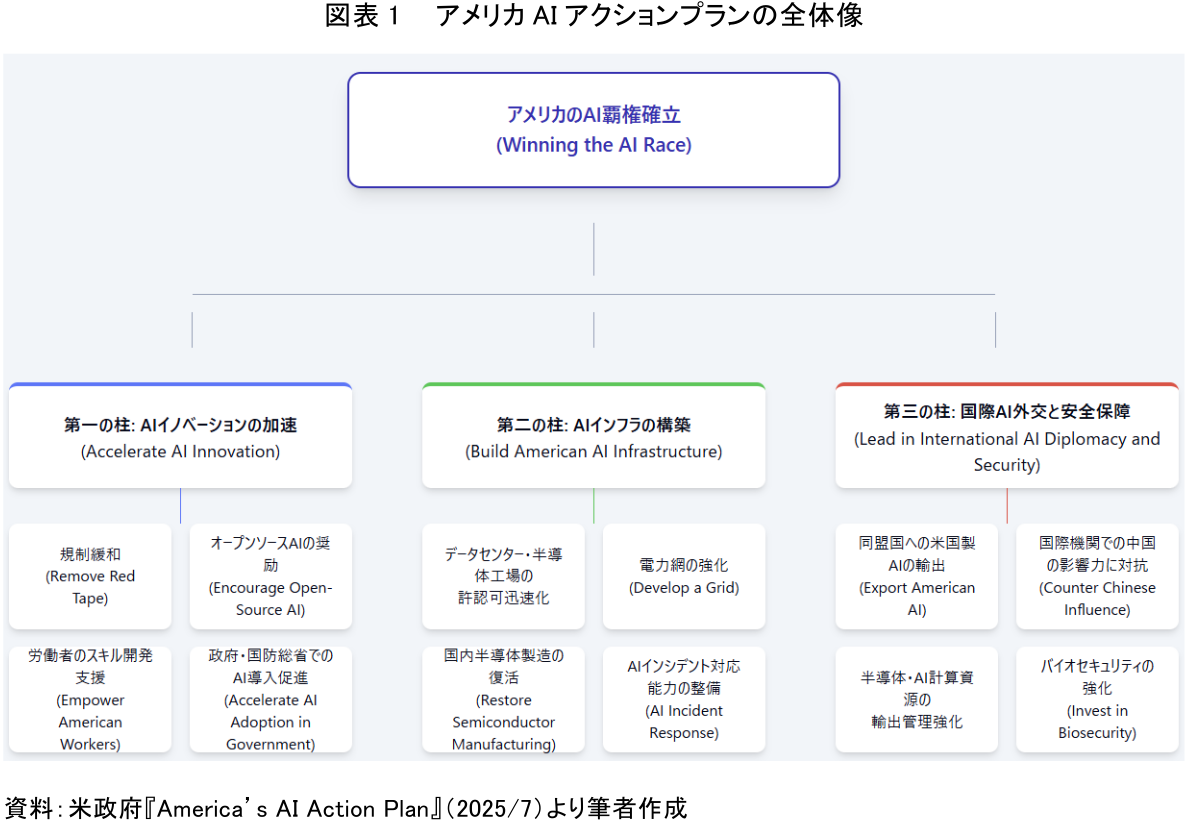Screen dimensions: 1193x833
Task: Click the AIインシデント対応能力の整備 node
Action: [683, 698]
